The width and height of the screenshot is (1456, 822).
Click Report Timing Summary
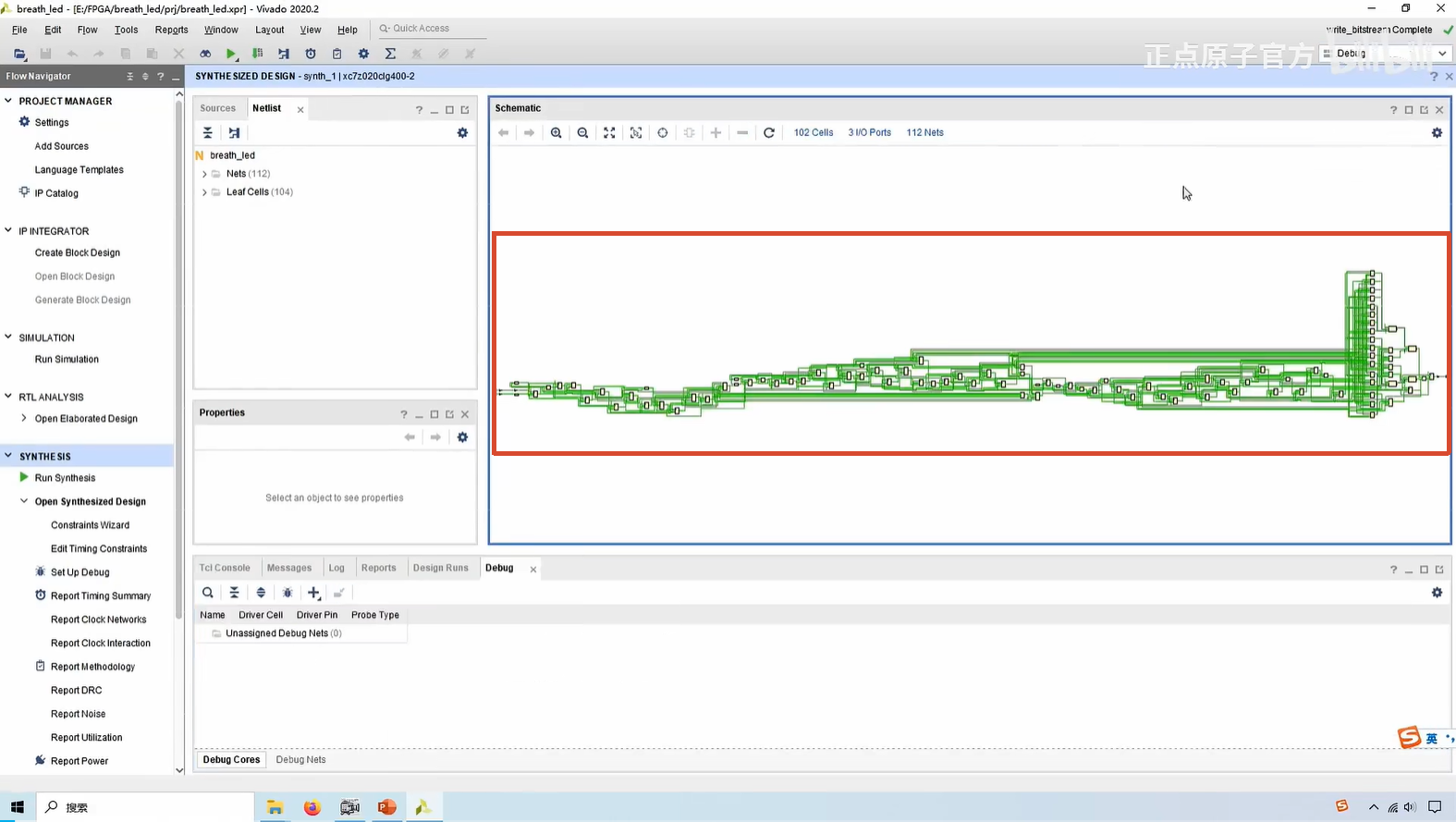point(101,596)
